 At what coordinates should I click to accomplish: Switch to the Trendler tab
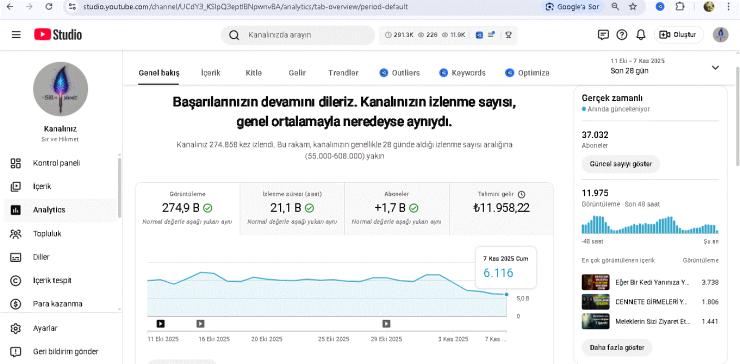coord(343,73)
